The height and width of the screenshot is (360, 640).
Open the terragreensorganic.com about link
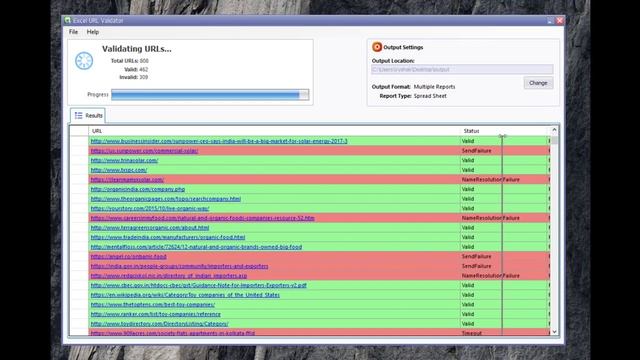pyautogui.click(x=150, y=228)
